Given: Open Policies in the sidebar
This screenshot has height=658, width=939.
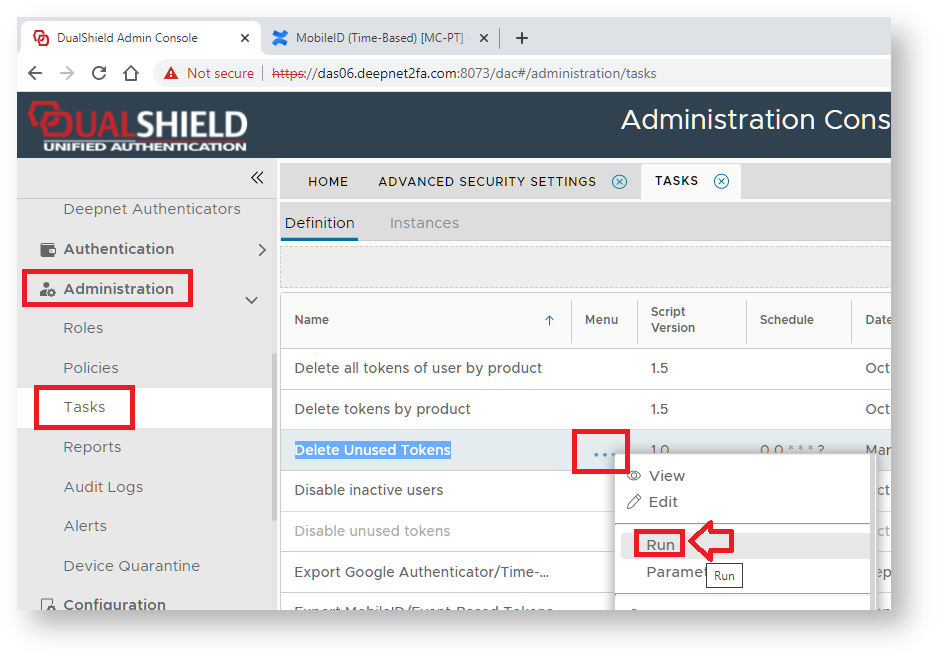Looking at the screenshot, I should pyautogui.click(x=91, y=368).
